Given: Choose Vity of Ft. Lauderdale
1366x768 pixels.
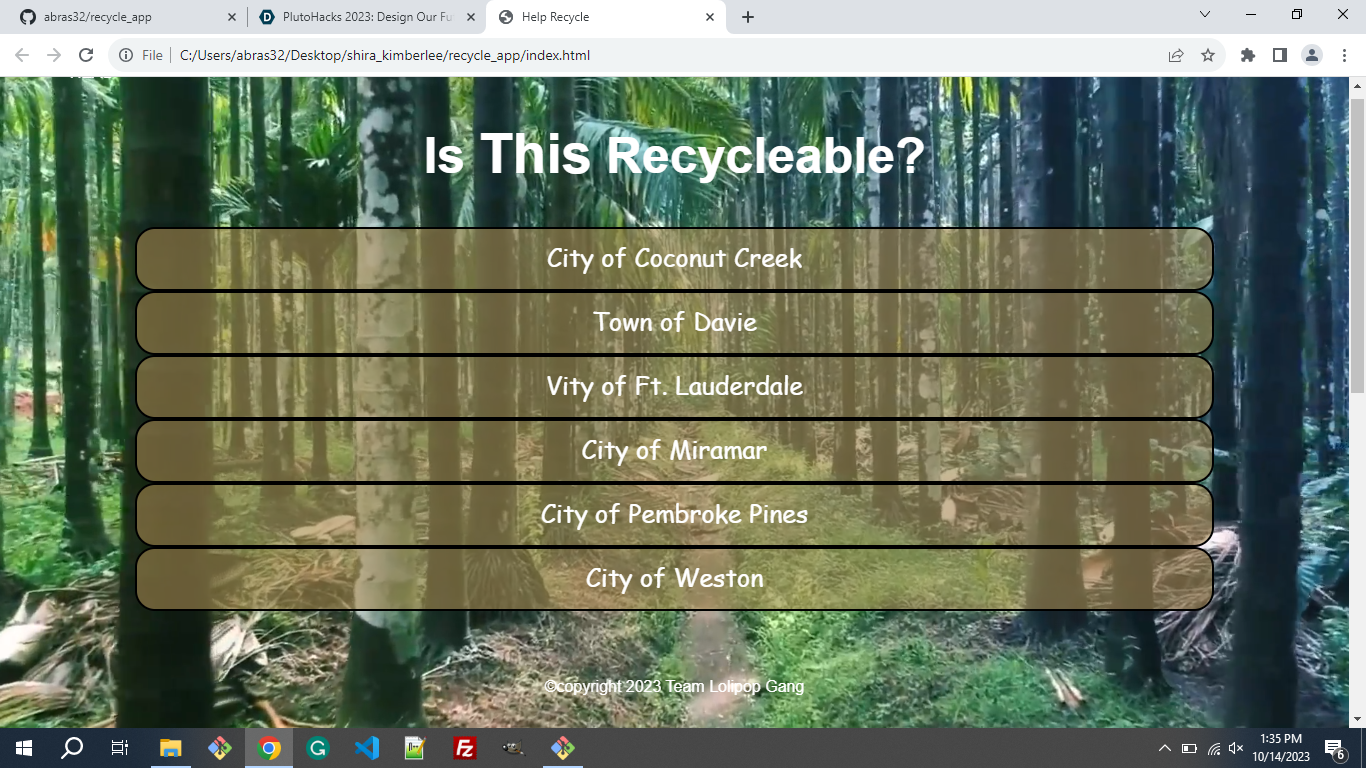Looking at the screenshot, I should coord(674,386).
